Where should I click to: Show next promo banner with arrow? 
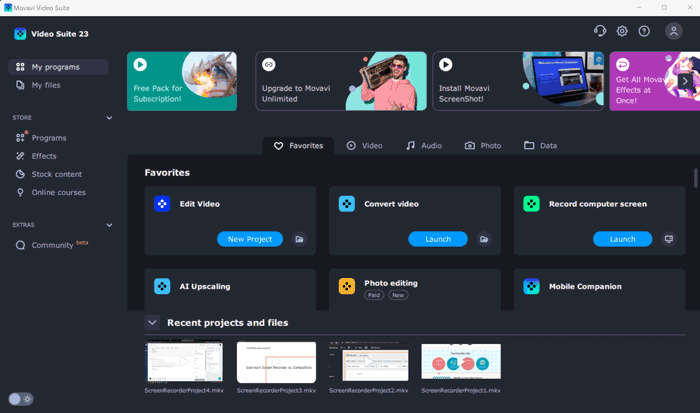point(685,81)
